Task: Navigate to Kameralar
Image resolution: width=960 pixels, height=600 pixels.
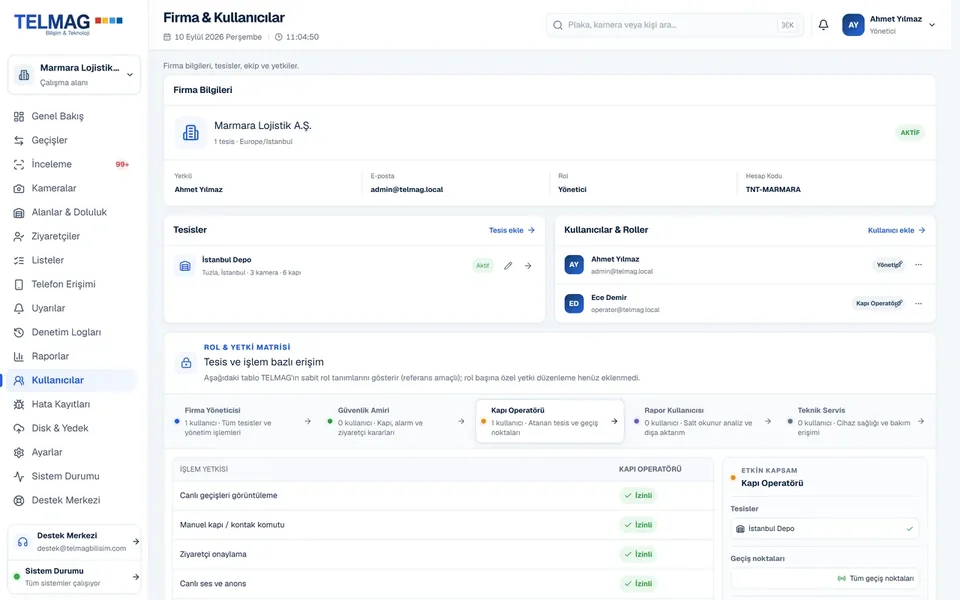Action: (x=72, y=188)
